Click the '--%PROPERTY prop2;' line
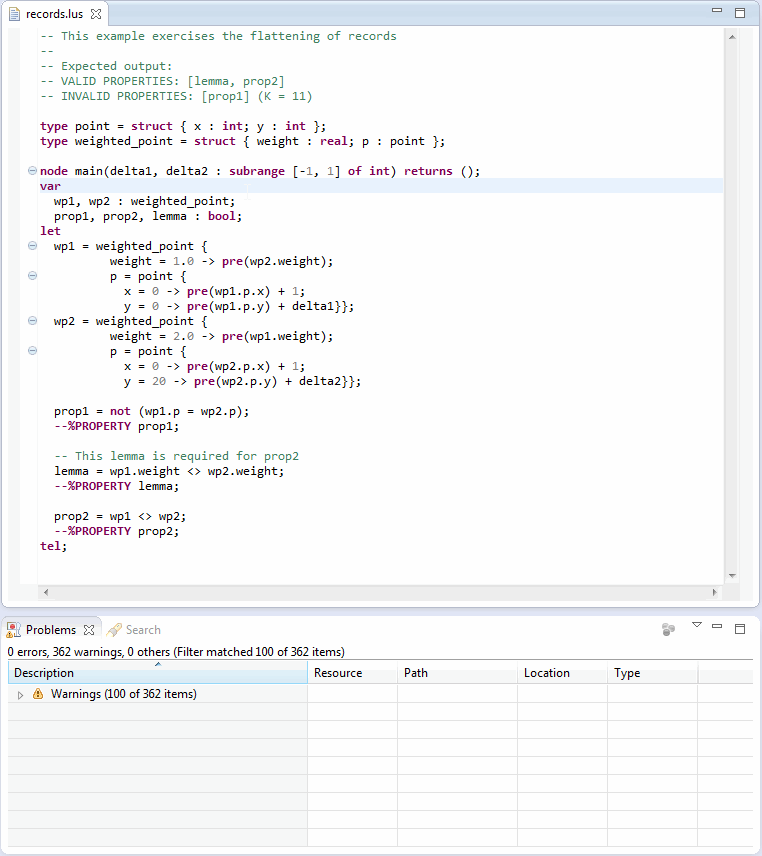762x856 pixels. [x=116, y=531]
